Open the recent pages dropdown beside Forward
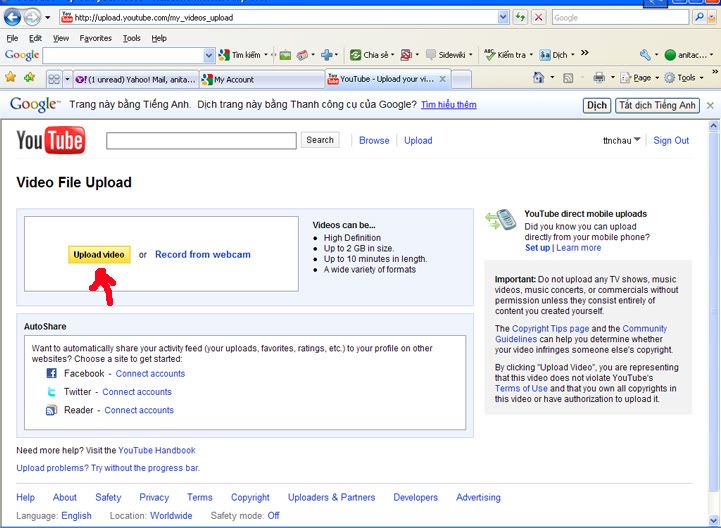The height and width of the screenshot is (528, 721). [x=47, y=18]
